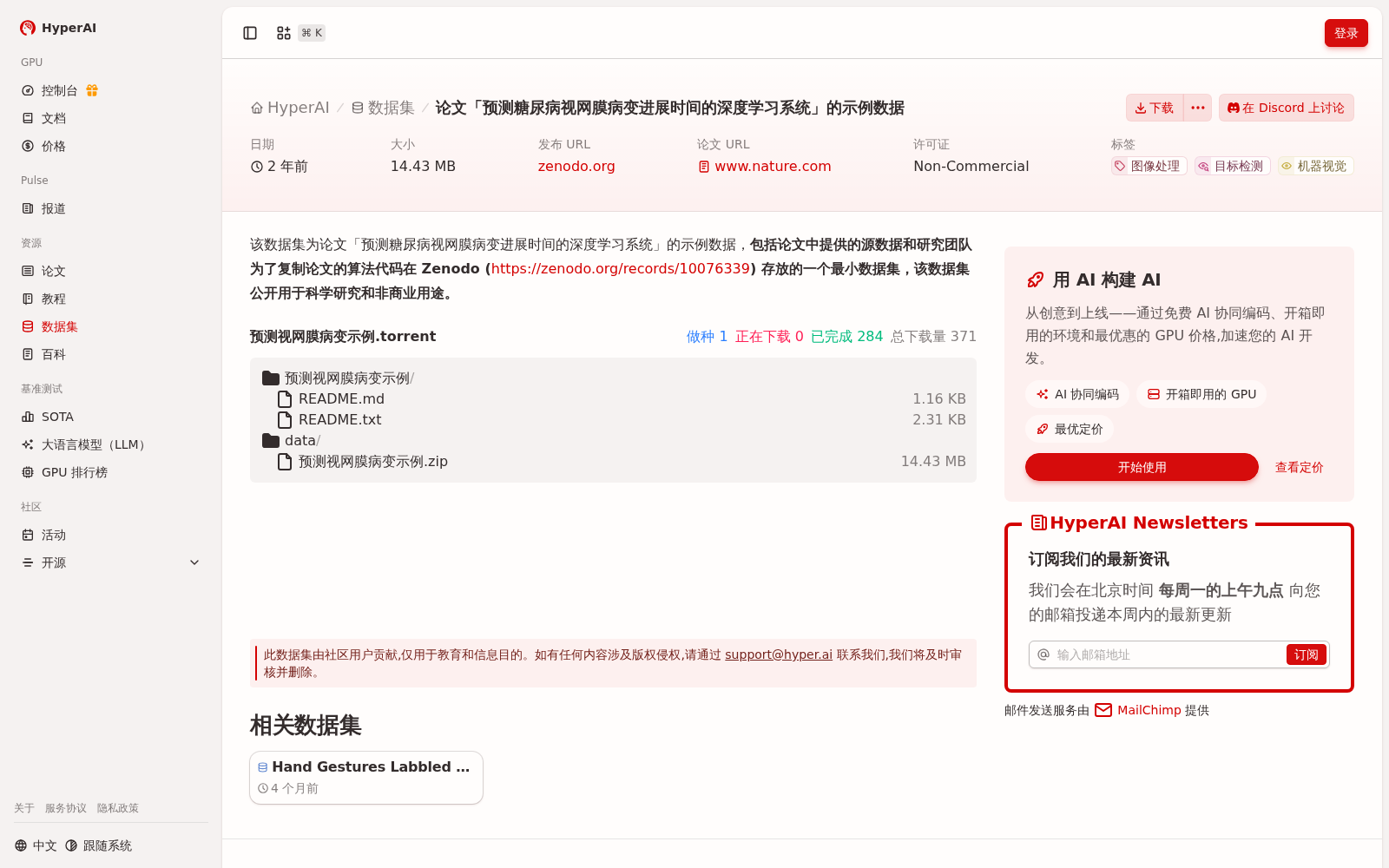
Task: Click the README.txt file row
Action: (613, 420)
